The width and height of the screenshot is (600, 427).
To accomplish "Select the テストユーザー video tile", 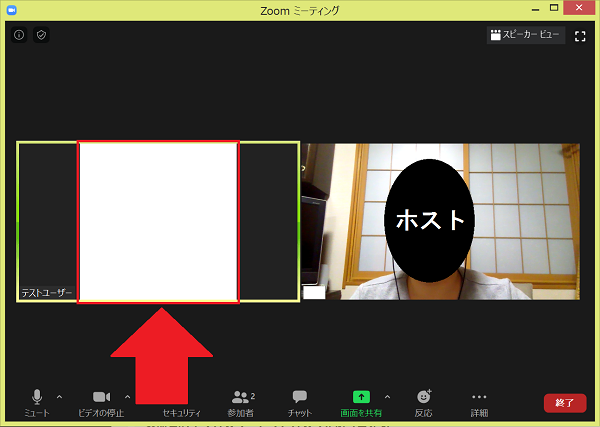I will click(158, 222).
